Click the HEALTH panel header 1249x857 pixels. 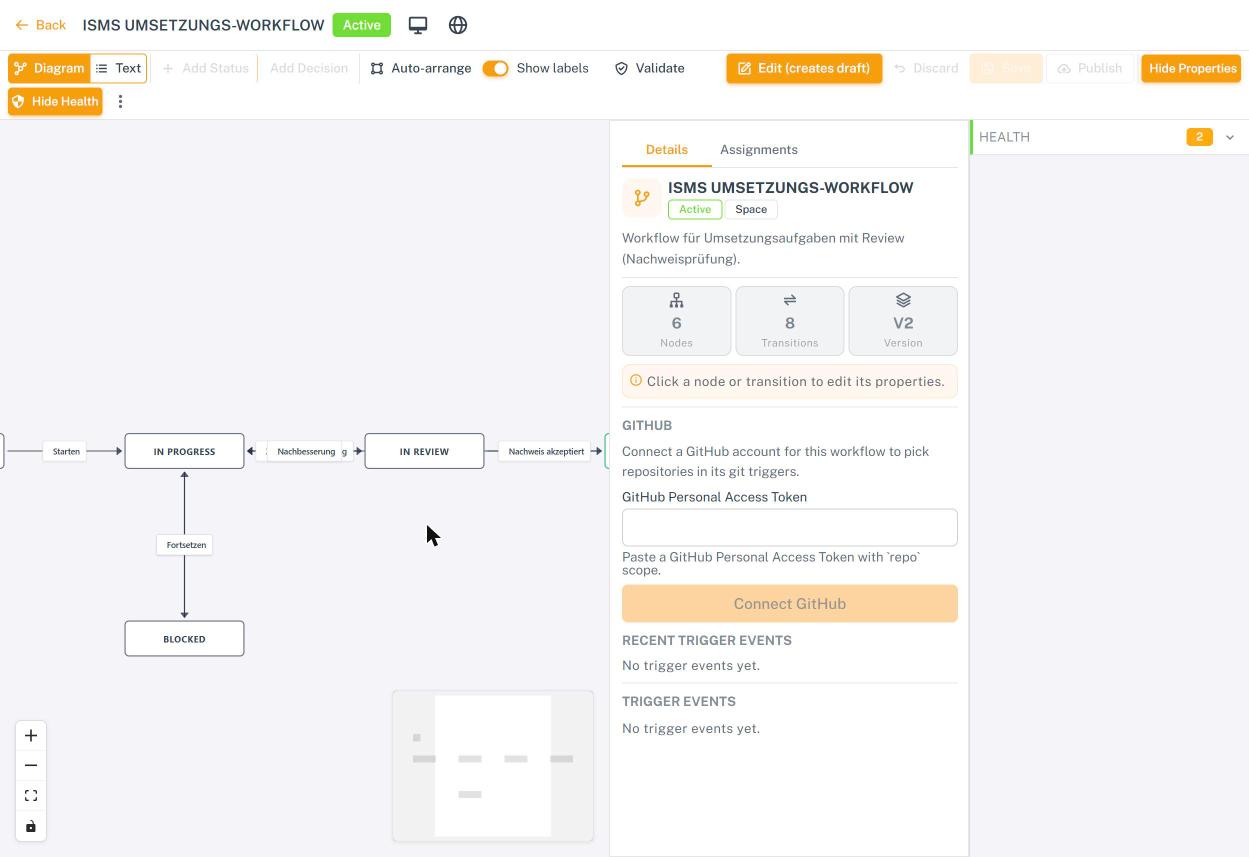pos(1108,137)
